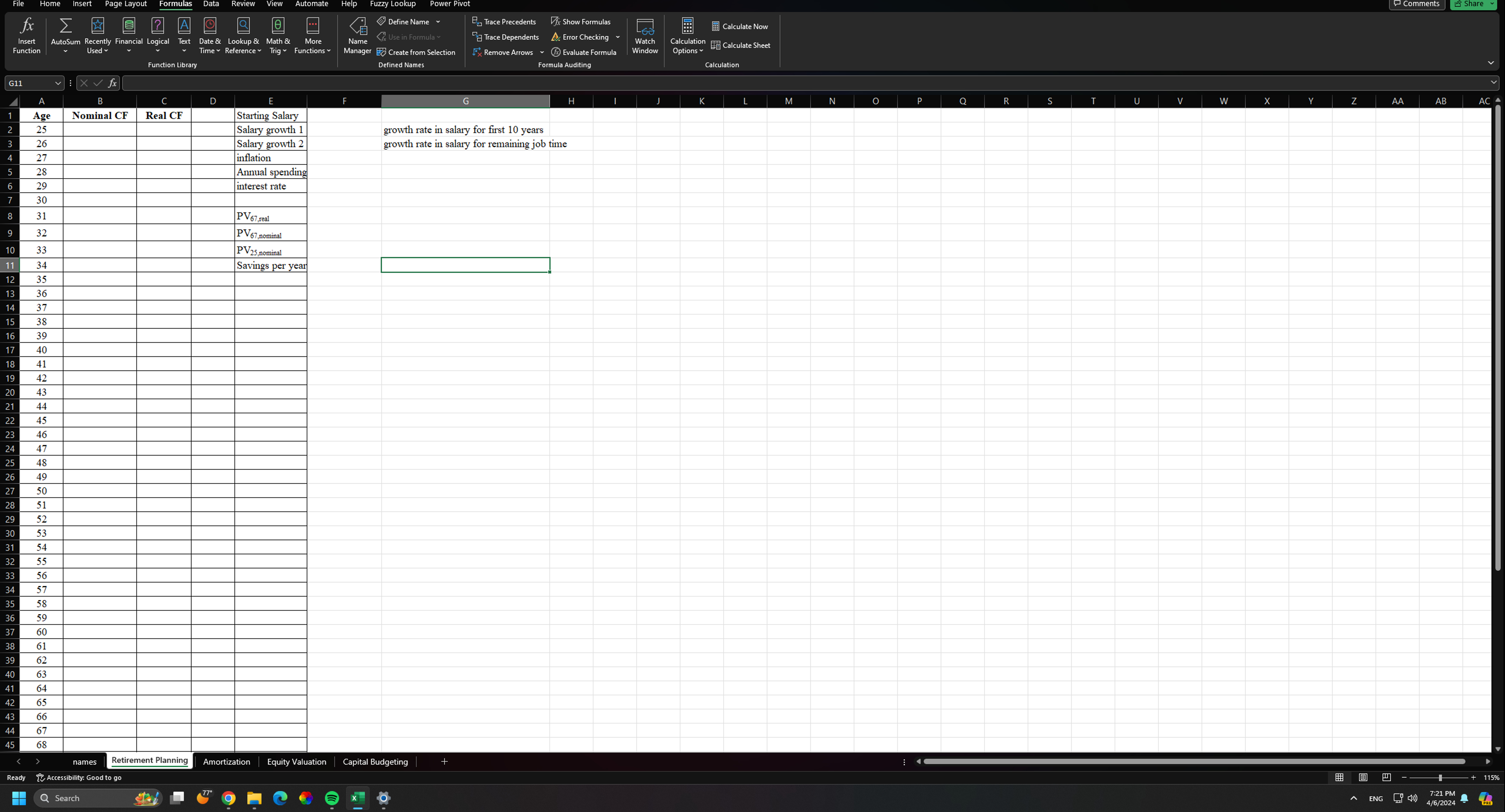Open Lookup & Reference functions
1505x812 pixels.
243,36
